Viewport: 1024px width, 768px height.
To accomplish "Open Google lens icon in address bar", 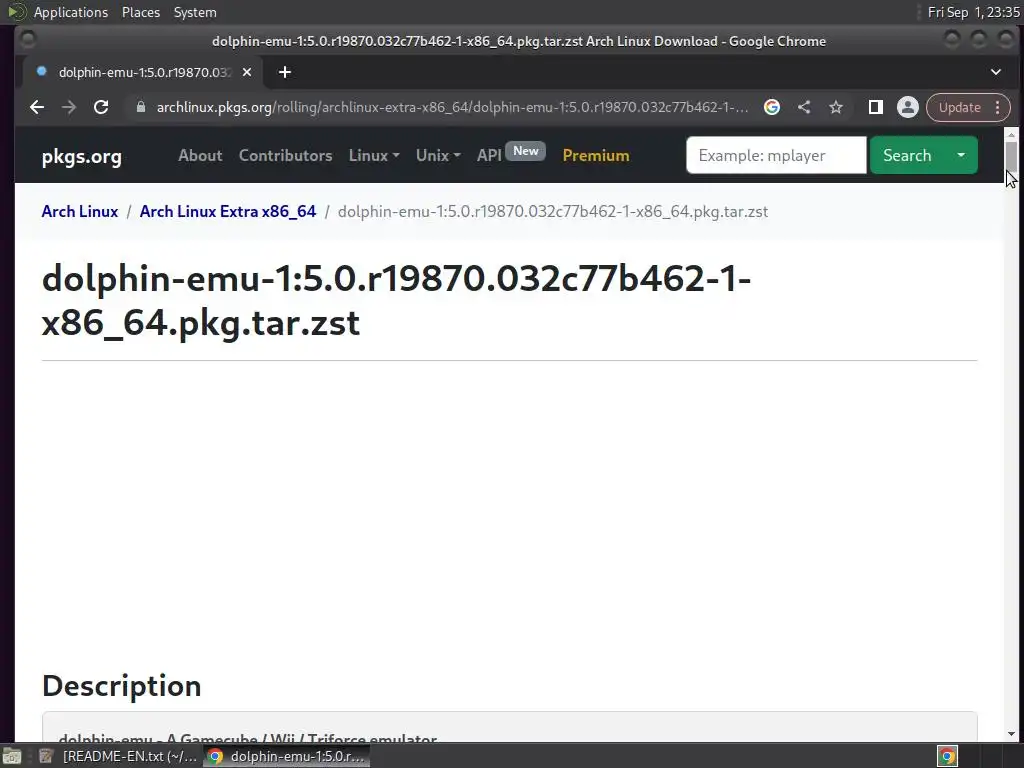I will (x=772, y=107).
